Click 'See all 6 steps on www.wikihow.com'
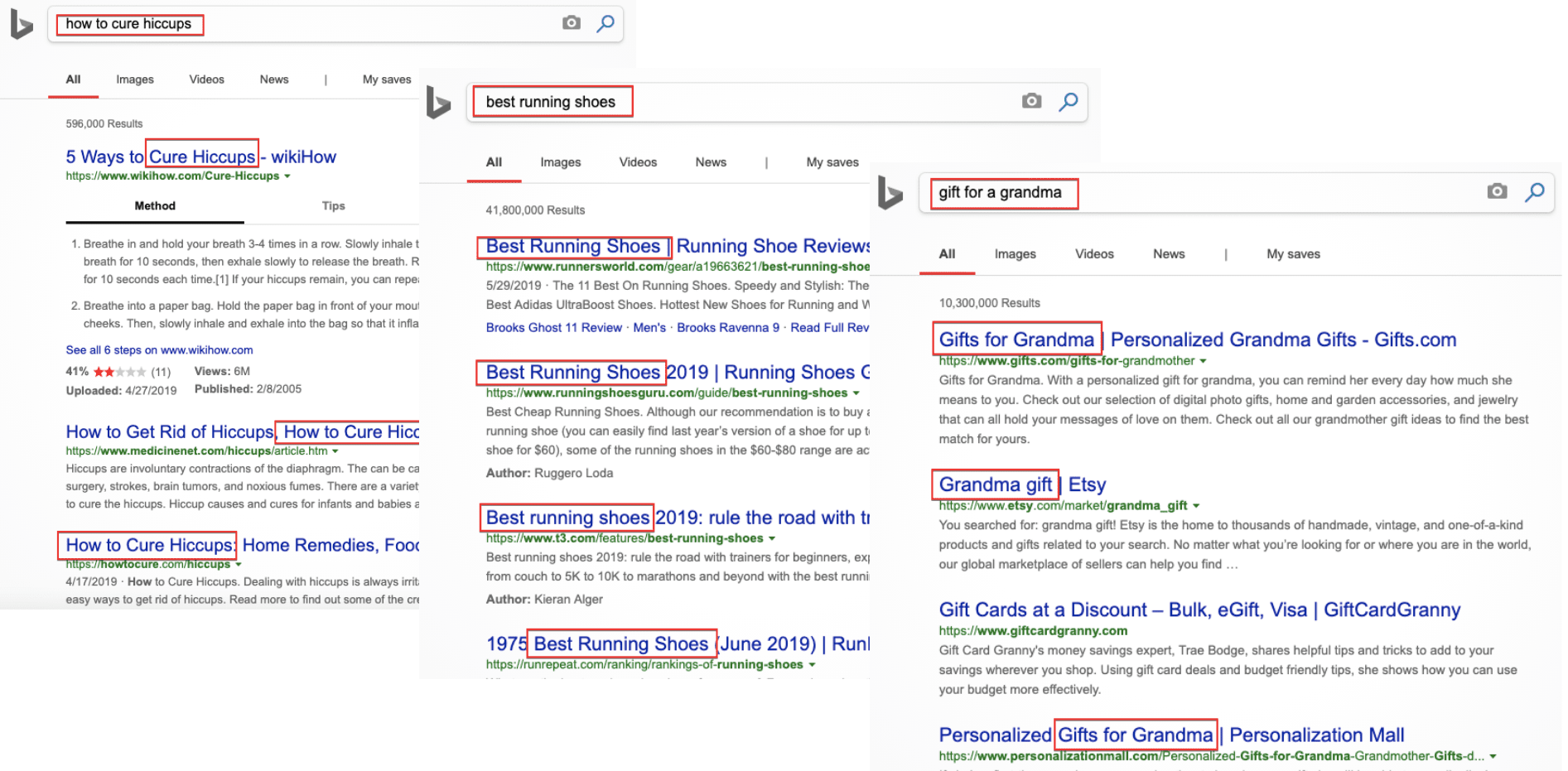Viewport: 1568px width, 771px height. pos(159,350)
